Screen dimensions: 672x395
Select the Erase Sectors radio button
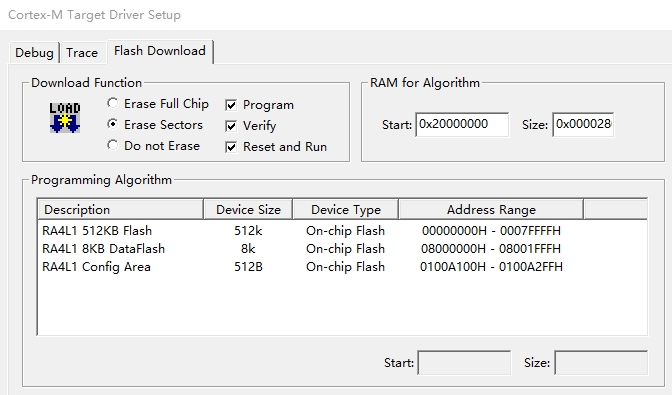[113, 124]
